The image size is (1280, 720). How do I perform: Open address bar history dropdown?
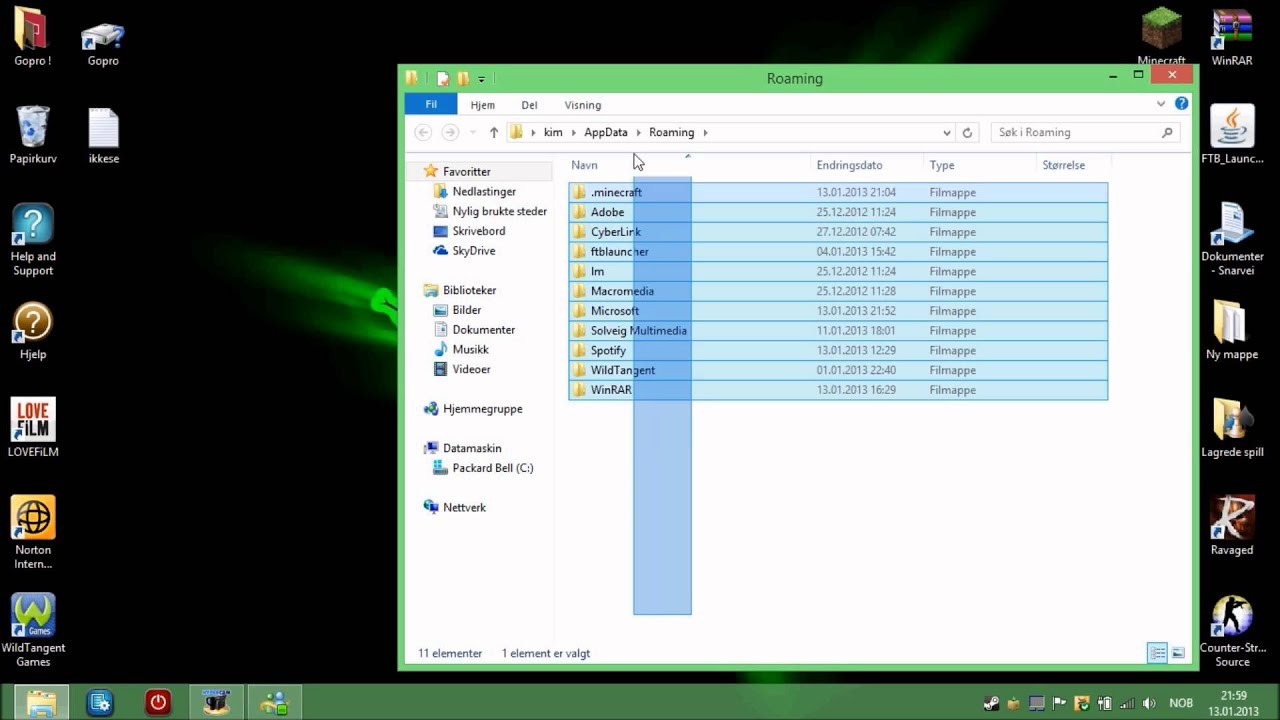click(x=946, y=132)
